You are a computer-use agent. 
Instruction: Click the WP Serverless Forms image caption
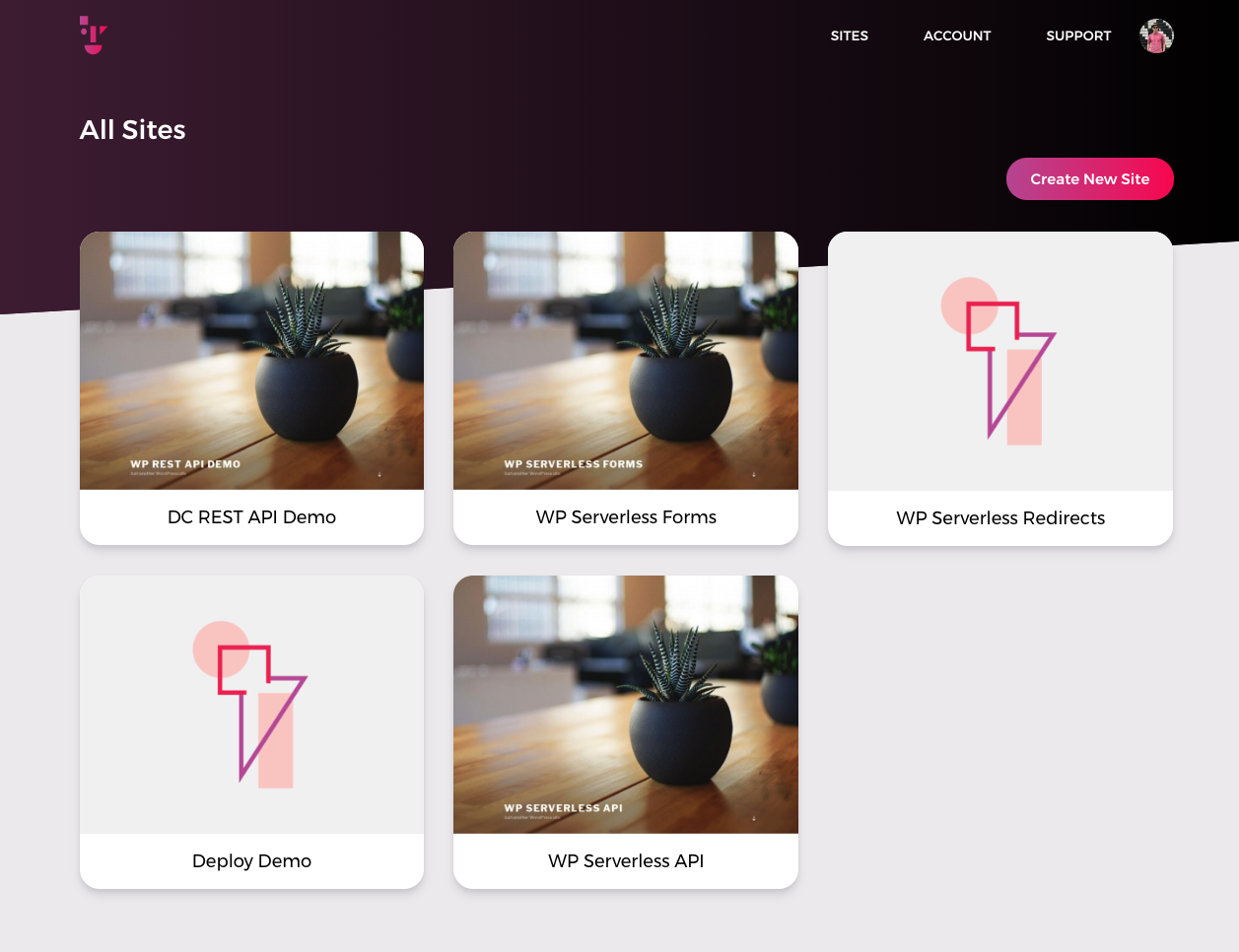pyautogui.click(x=573, y=464)
